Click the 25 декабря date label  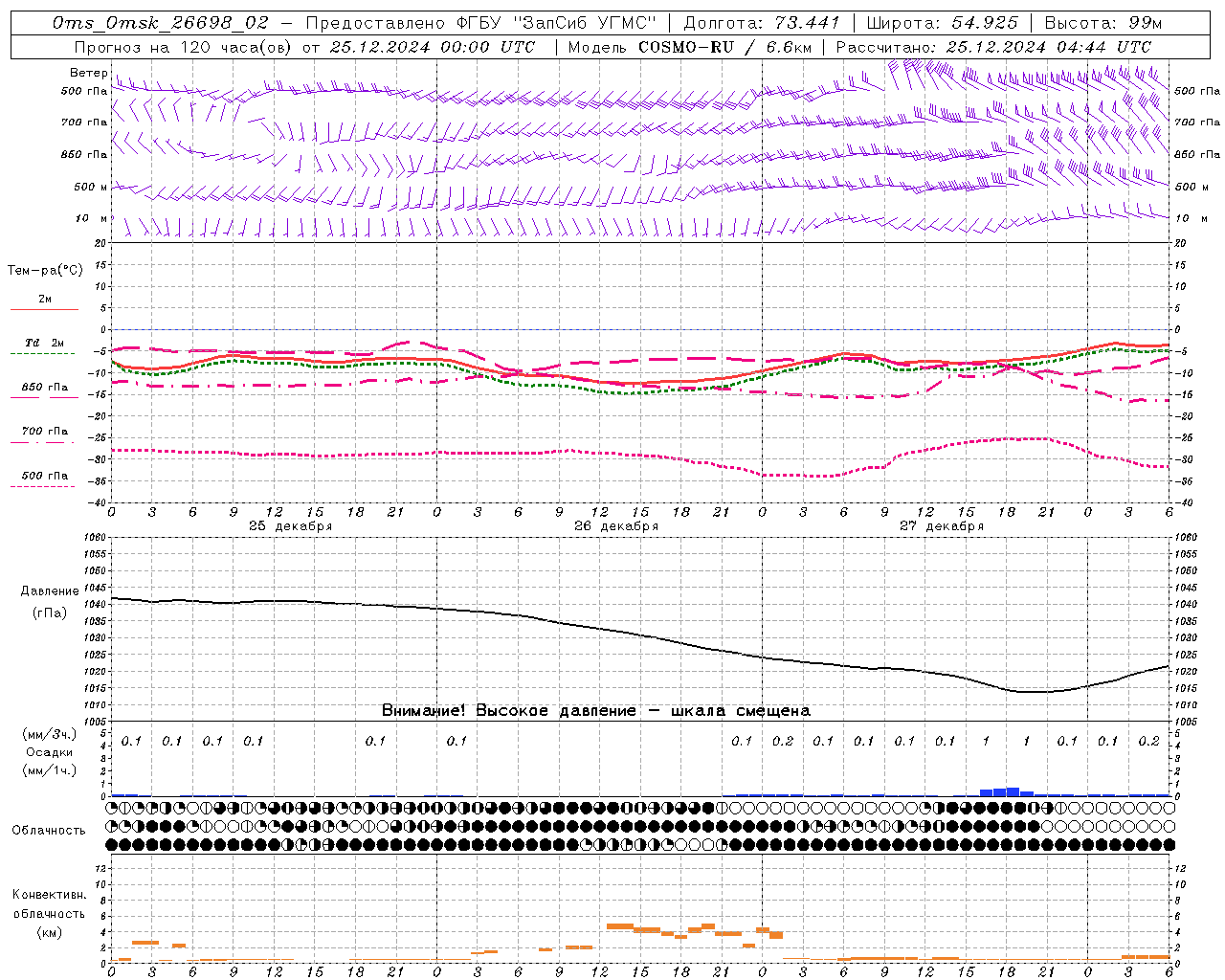(291, 525)
